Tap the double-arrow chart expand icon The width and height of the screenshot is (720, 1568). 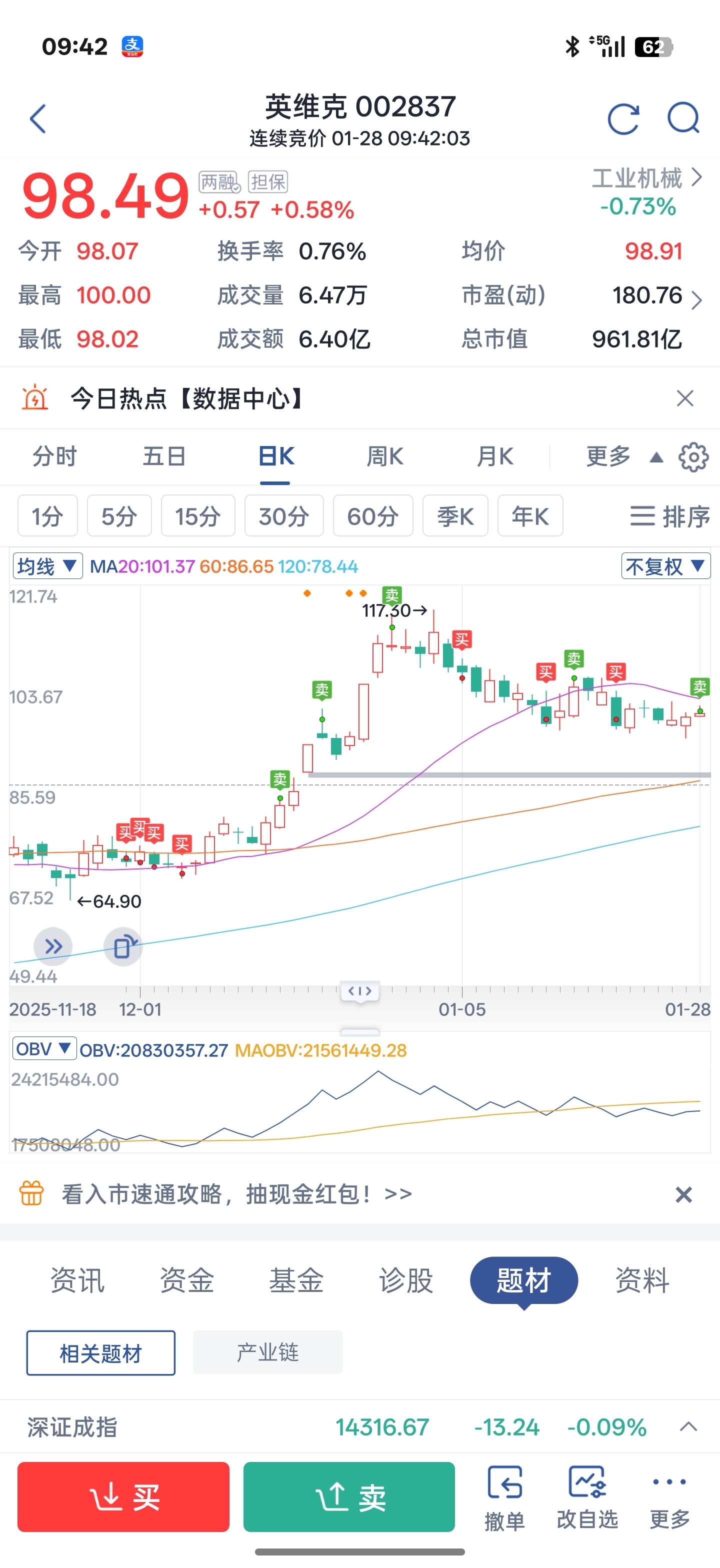point(53,946)
